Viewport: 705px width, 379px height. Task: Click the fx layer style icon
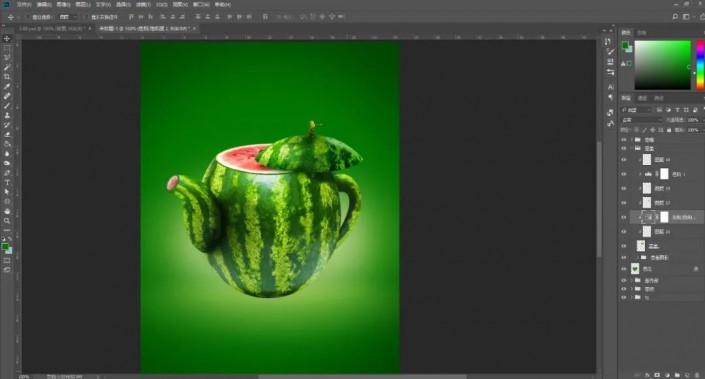click(647, 375)
